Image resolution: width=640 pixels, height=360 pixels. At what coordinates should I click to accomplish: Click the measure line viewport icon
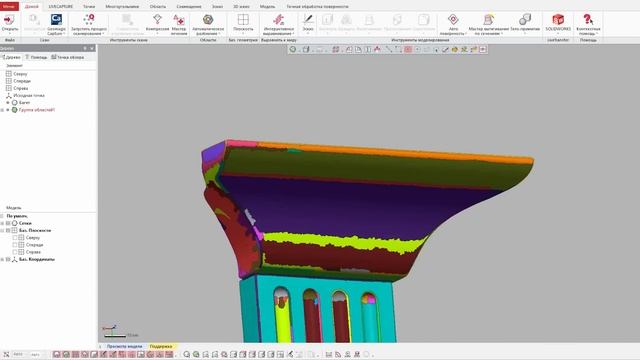(x=389, y=49)
